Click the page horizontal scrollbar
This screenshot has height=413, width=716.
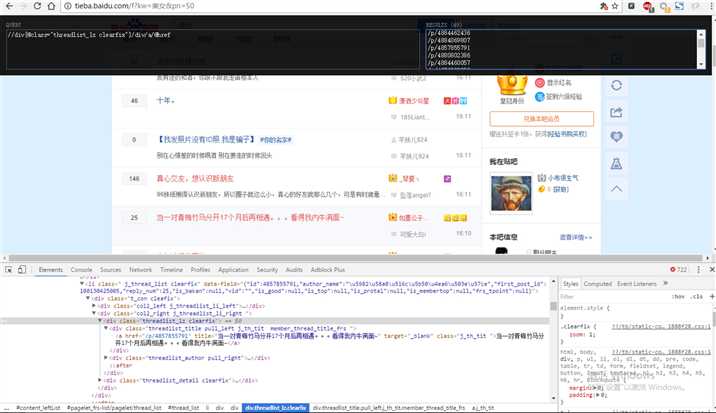[x=355, y=258]
